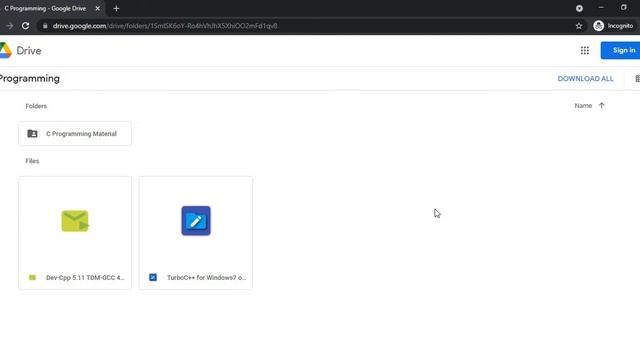Image resolution: width=640 pixels, height=360 pixels.
Task: Click DOWNLOAD ALL
Action: point(585,79)
